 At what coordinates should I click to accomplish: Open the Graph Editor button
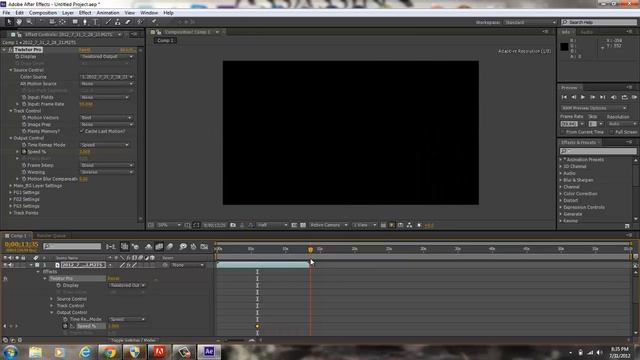tap(204, 247)
